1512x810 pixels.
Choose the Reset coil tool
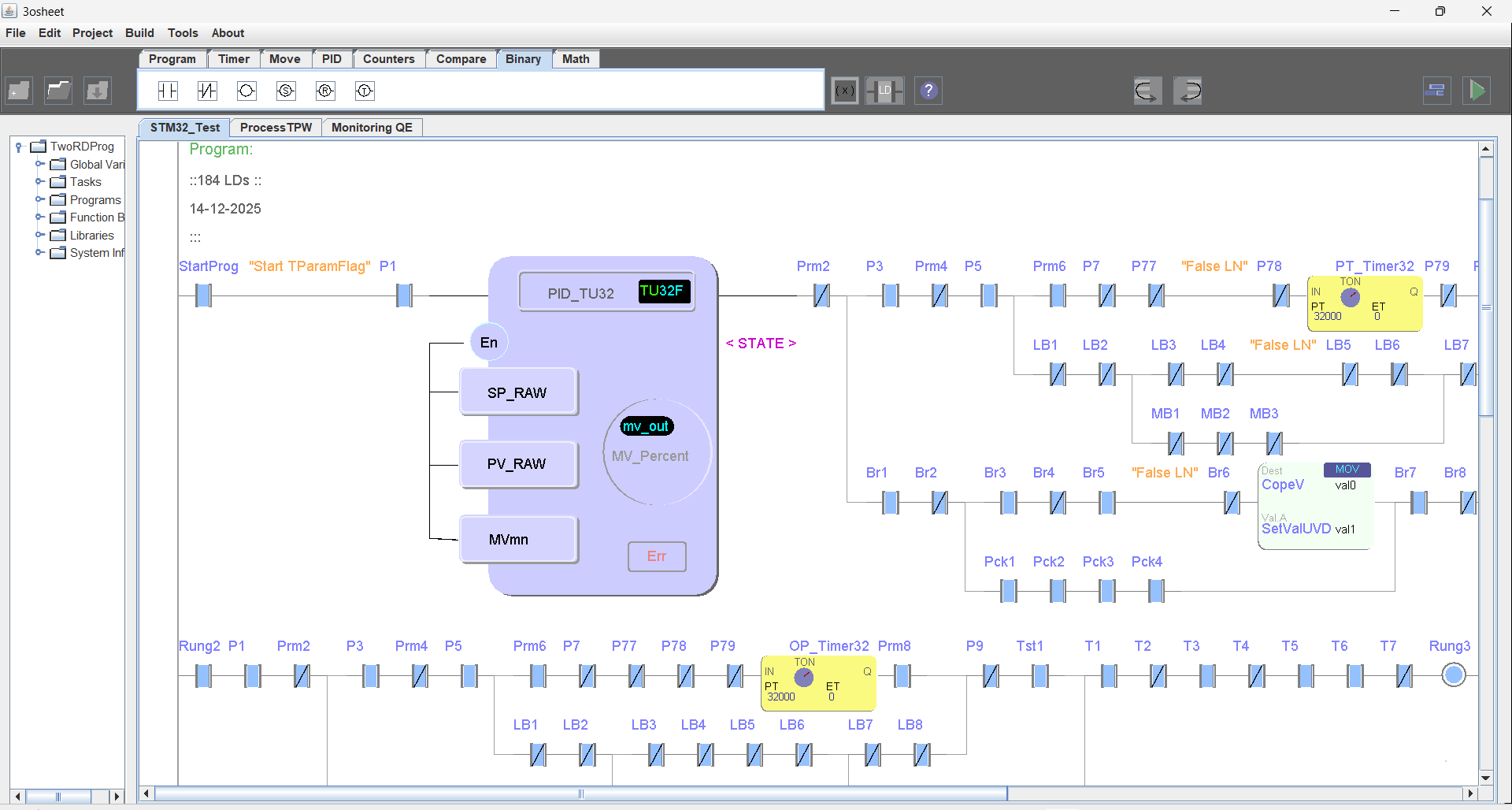click(x=325, y=91)
